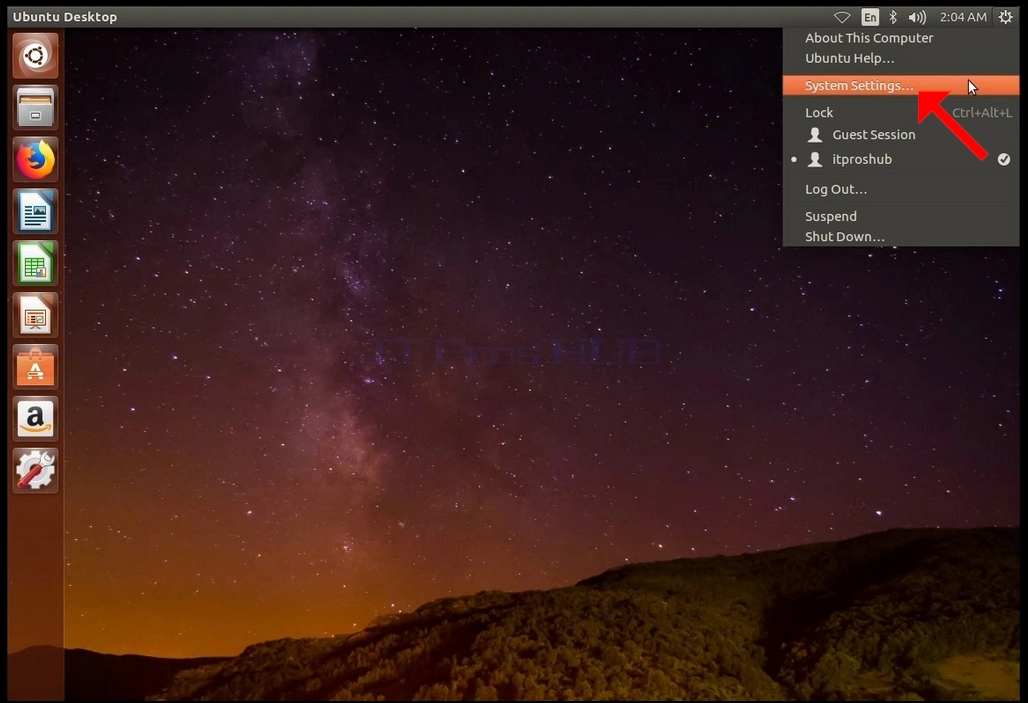1028x703 pixels.
Task: Click the Ubuntu Desktop panel title
Action: click(65, 17)
